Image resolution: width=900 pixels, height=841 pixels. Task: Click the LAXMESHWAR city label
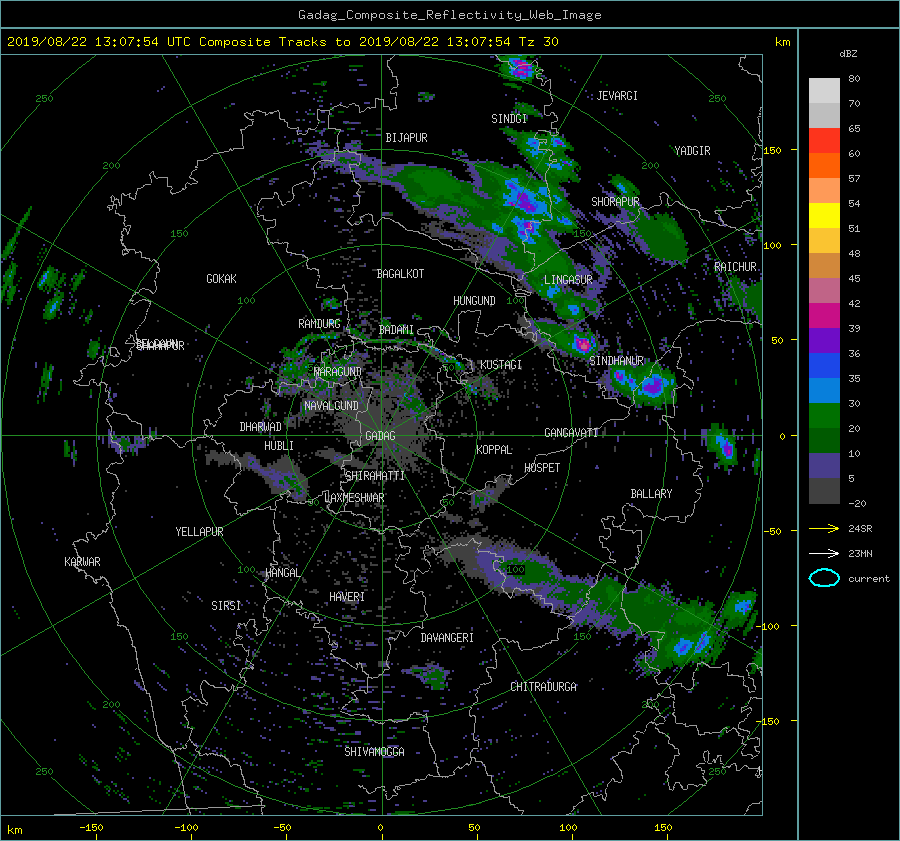[x=354, y=498]
